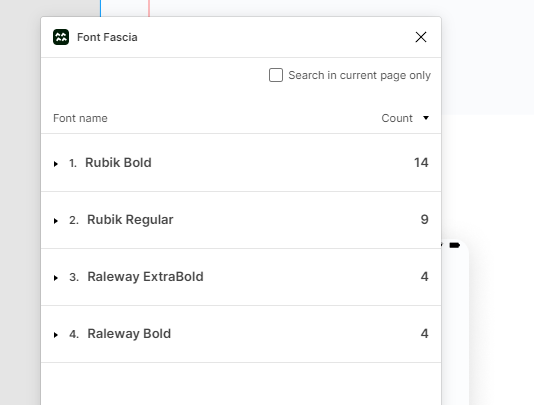This screenshot has height=405, width=534.
Task: Toggle Count sort order arrow
Action: coord(426,118)
